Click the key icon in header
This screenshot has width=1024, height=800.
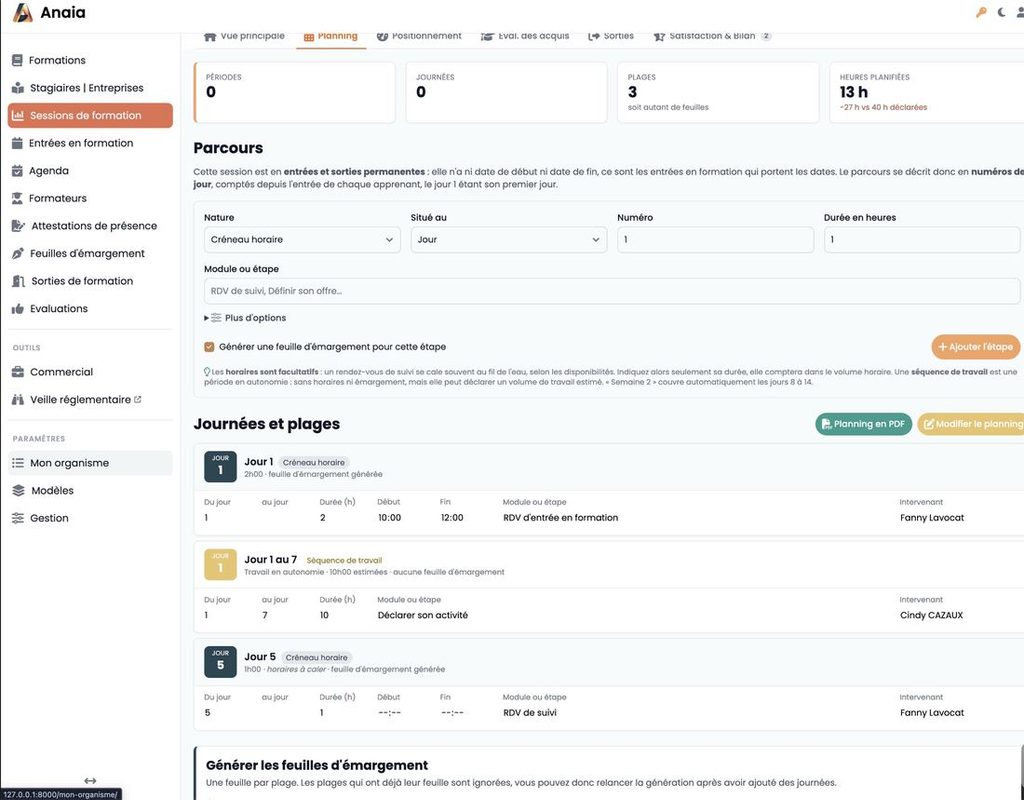point(981,12)
